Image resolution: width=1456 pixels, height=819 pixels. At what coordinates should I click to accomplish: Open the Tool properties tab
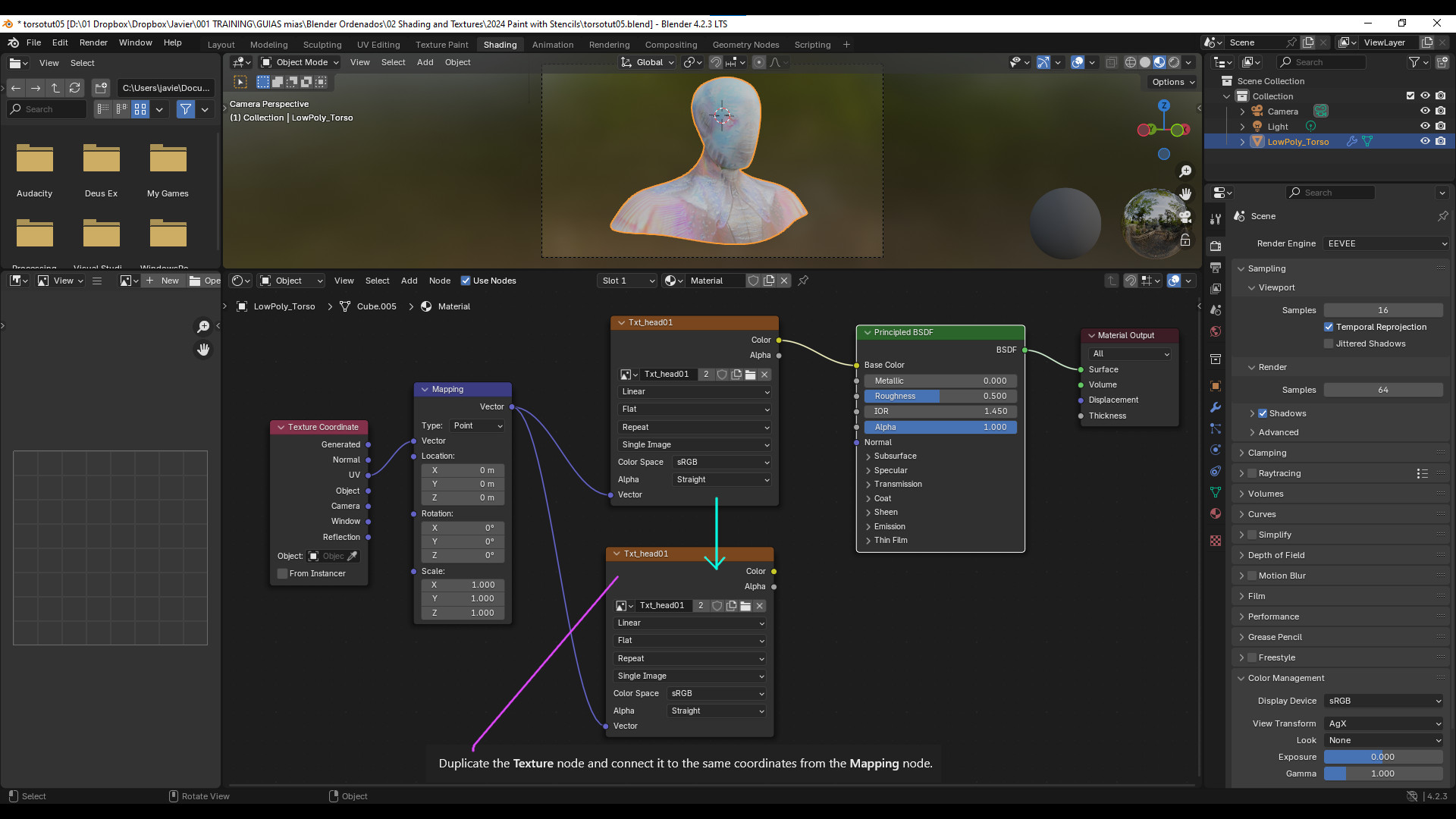point(1216,218)
